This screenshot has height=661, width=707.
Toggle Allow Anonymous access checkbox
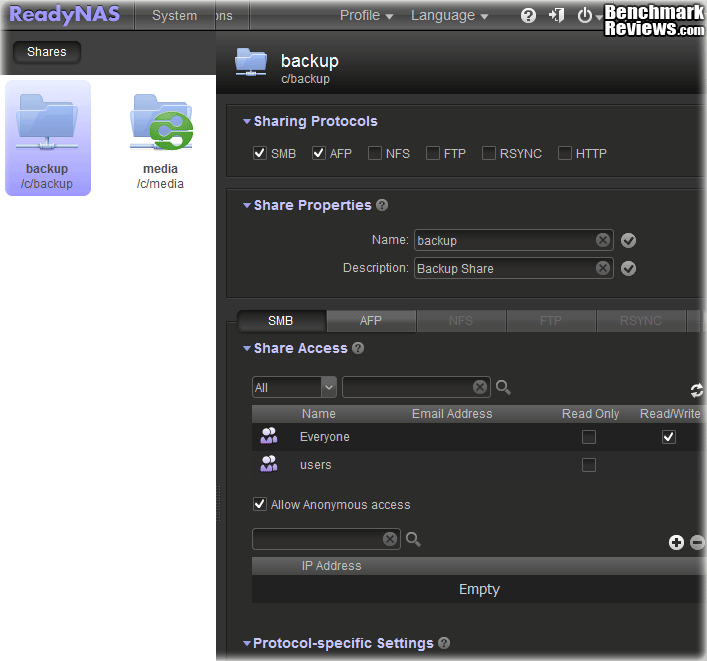click(x=260, y=504)
